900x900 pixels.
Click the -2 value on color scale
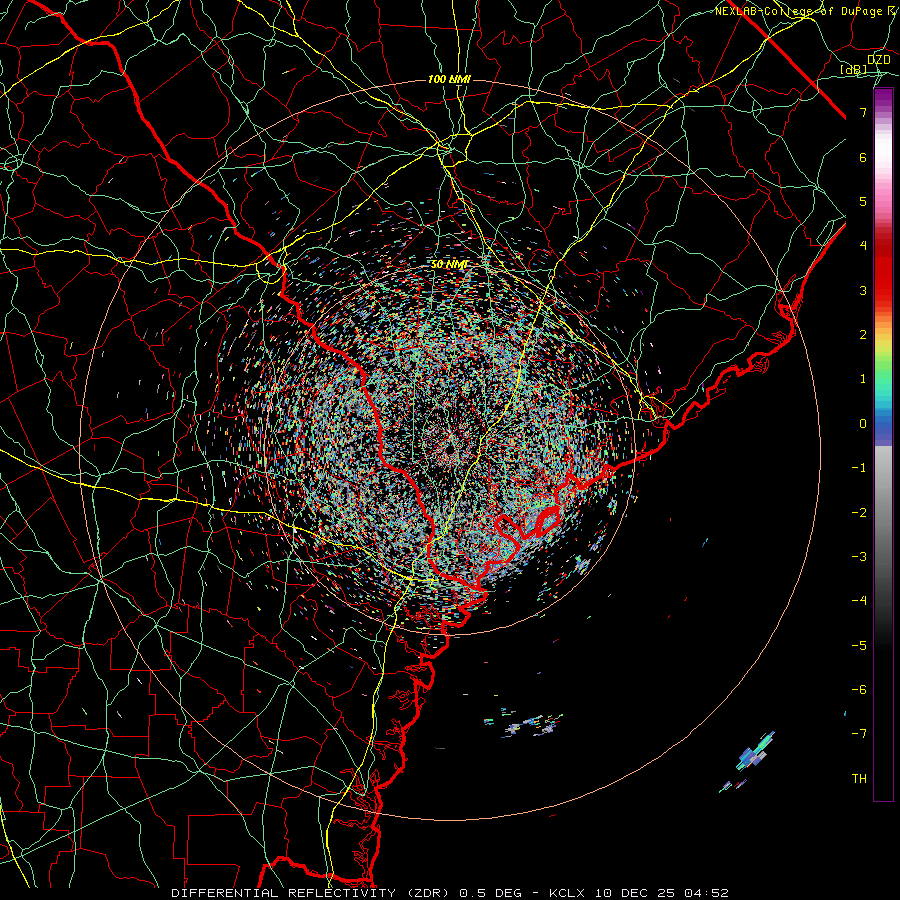click(859, 513)
